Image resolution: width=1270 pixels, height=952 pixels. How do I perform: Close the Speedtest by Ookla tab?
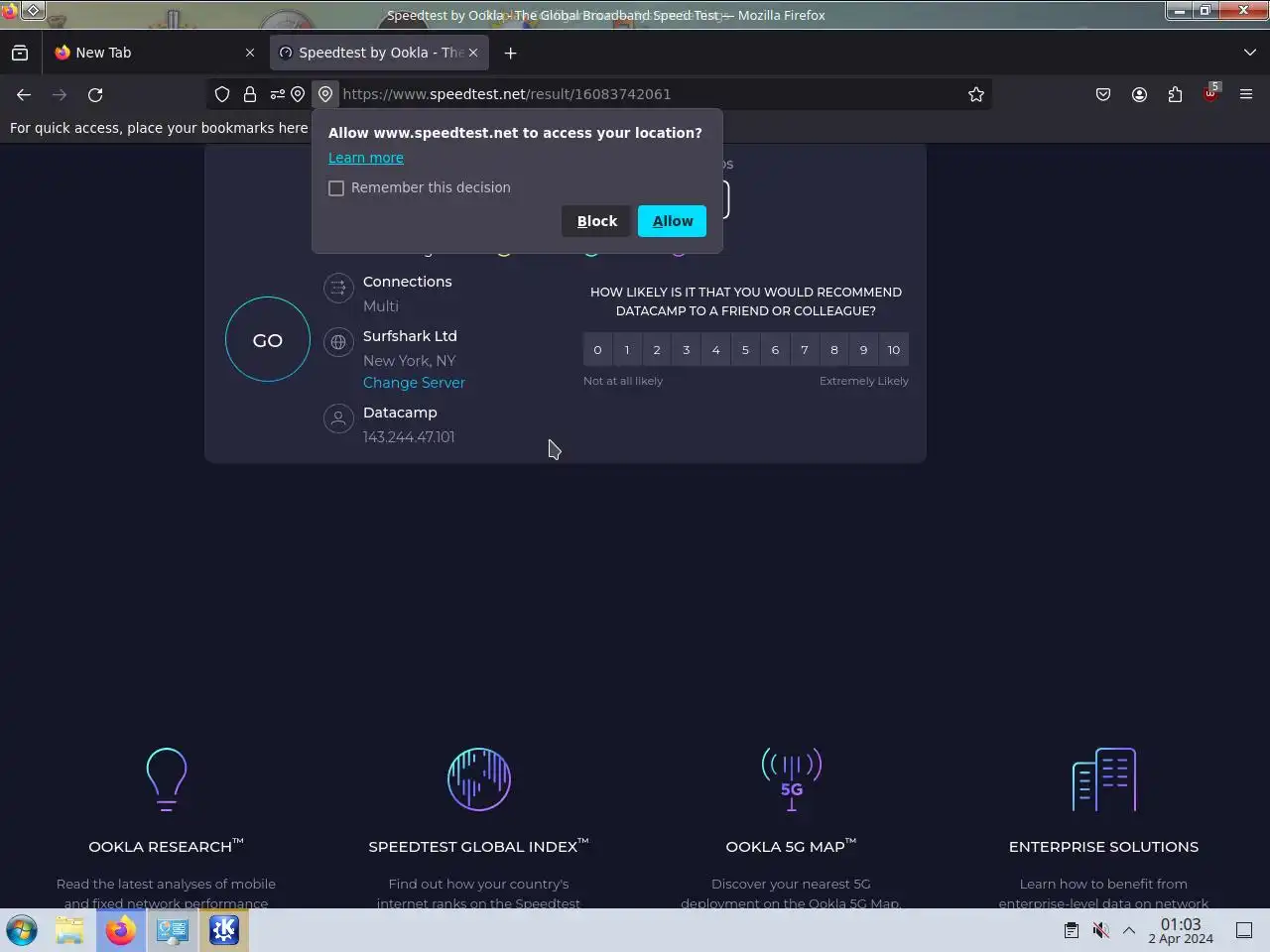(x=473, y=53)
